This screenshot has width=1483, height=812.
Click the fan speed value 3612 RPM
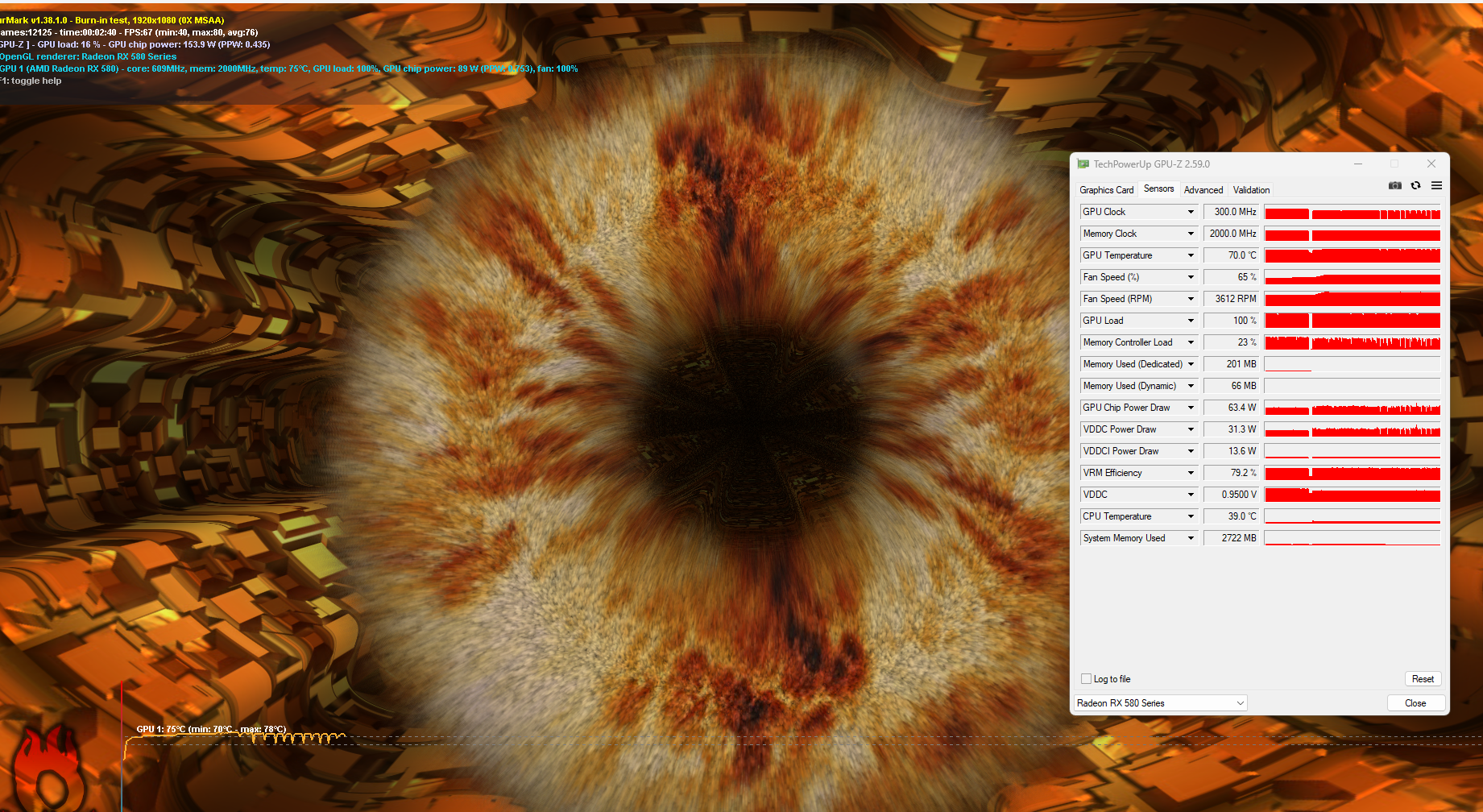[x=1231, y=299]
